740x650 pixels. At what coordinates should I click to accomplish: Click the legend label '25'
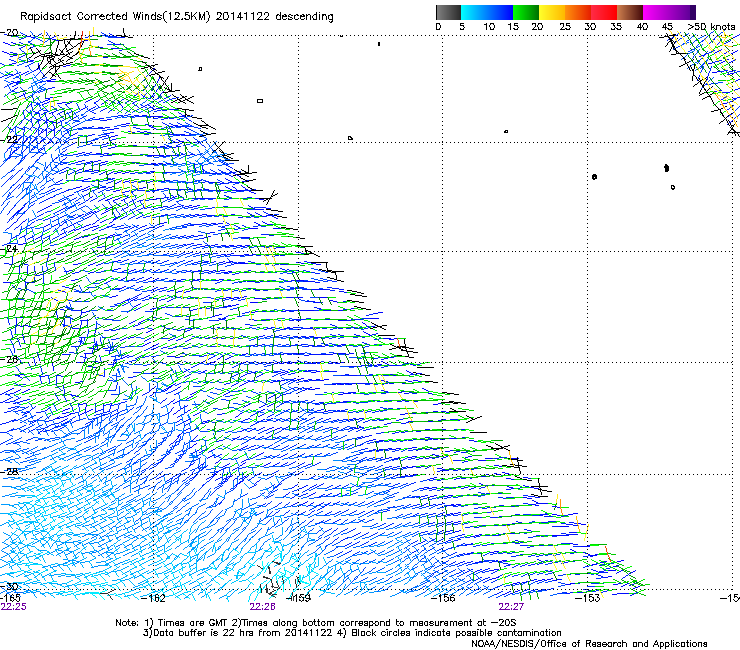point(565,27)
